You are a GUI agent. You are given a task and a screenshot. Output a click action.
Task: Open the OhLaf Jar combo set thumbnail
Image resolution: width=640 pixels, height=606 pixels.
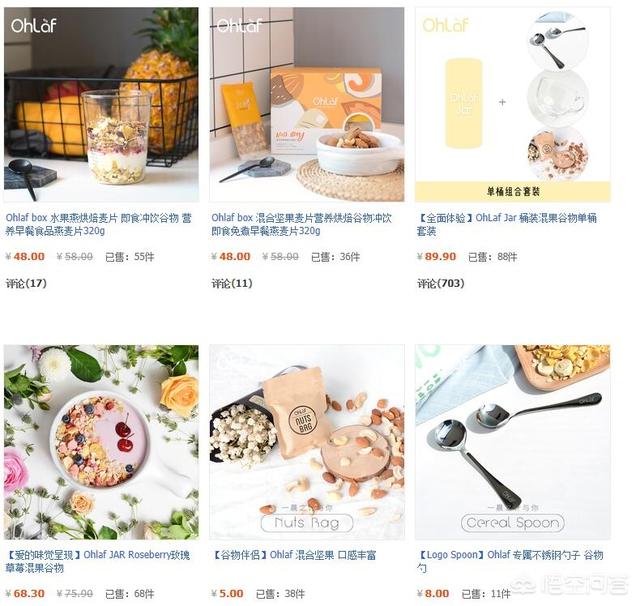pyautogui.click(x=513, y=104)
